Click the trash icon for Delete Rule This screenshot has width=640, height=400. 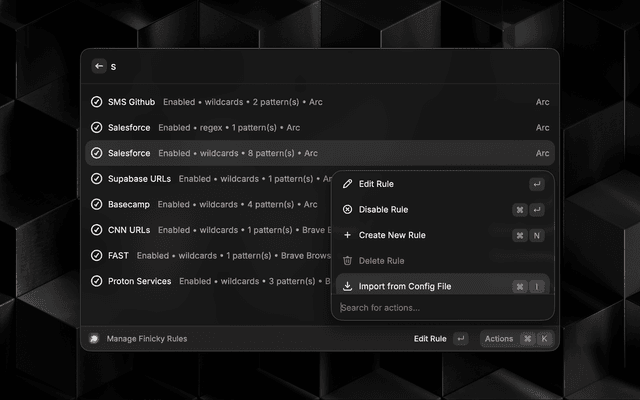(x=347, y=261)
